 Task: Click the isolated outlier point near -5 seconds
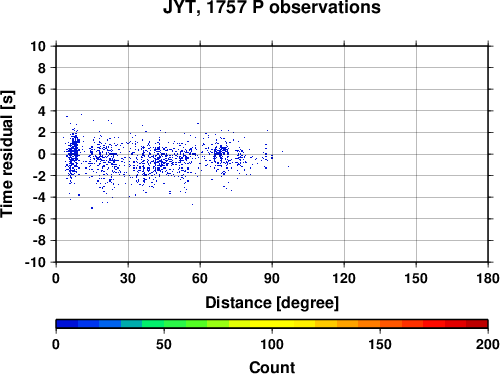[x=92, y=208]
